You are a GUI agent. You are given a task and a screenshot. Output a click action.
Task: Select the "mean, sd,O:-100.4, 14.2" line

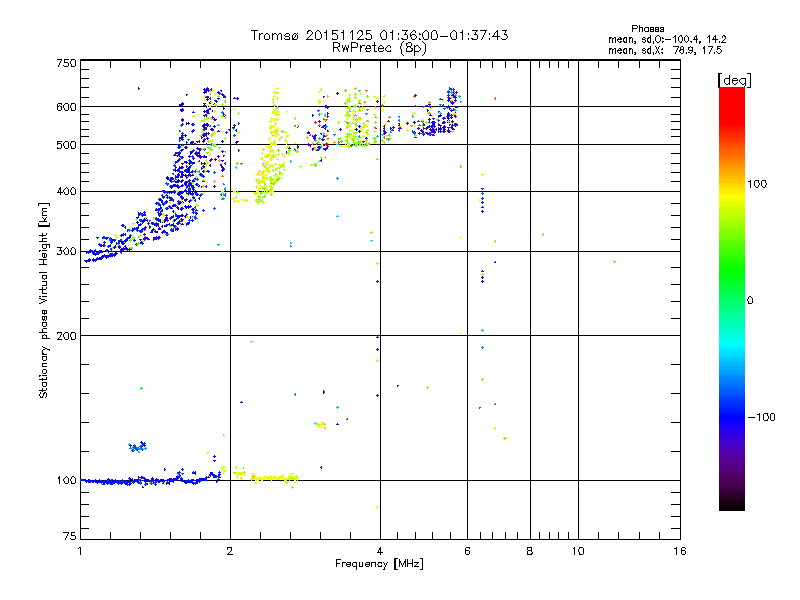tap(667, 39)
